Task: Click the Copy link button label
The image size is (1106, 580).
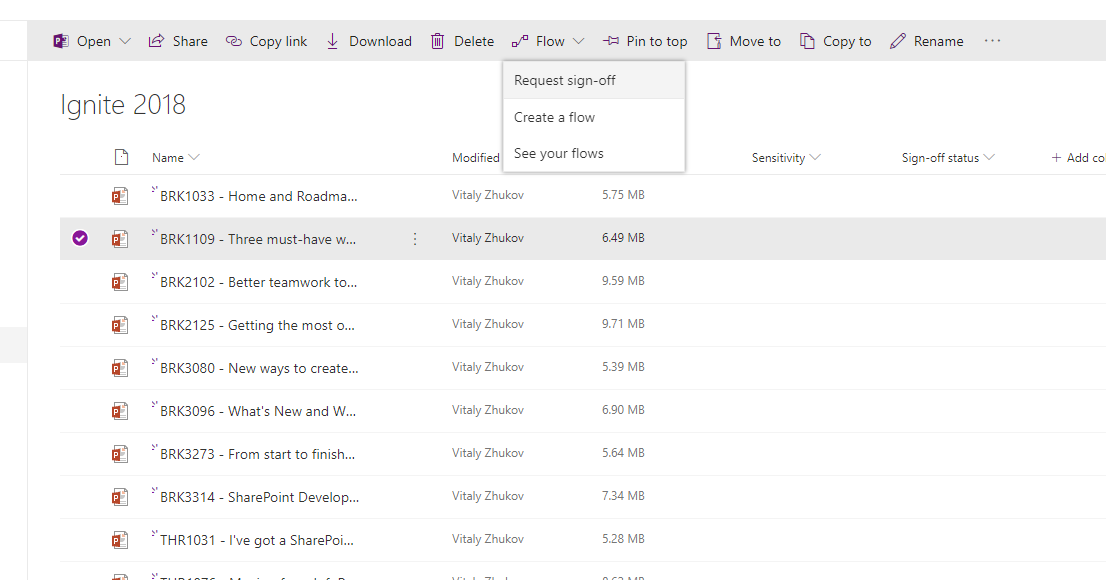Action: point(279,41)
